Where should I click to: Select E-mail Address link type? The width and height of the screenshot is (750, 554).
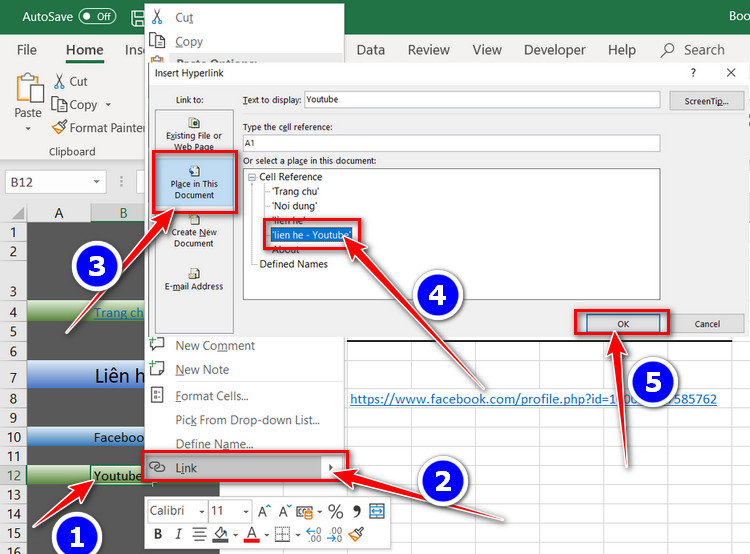194,280
